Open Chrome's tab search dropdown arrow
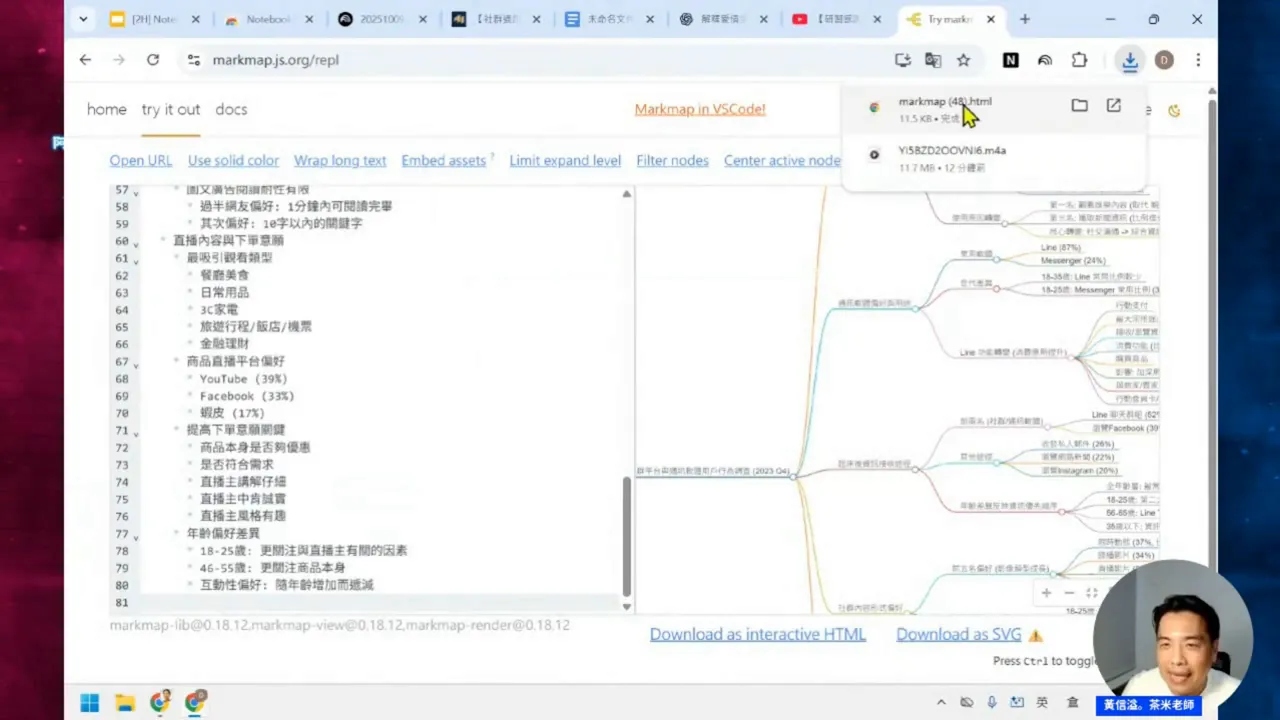 coord(83,19)
